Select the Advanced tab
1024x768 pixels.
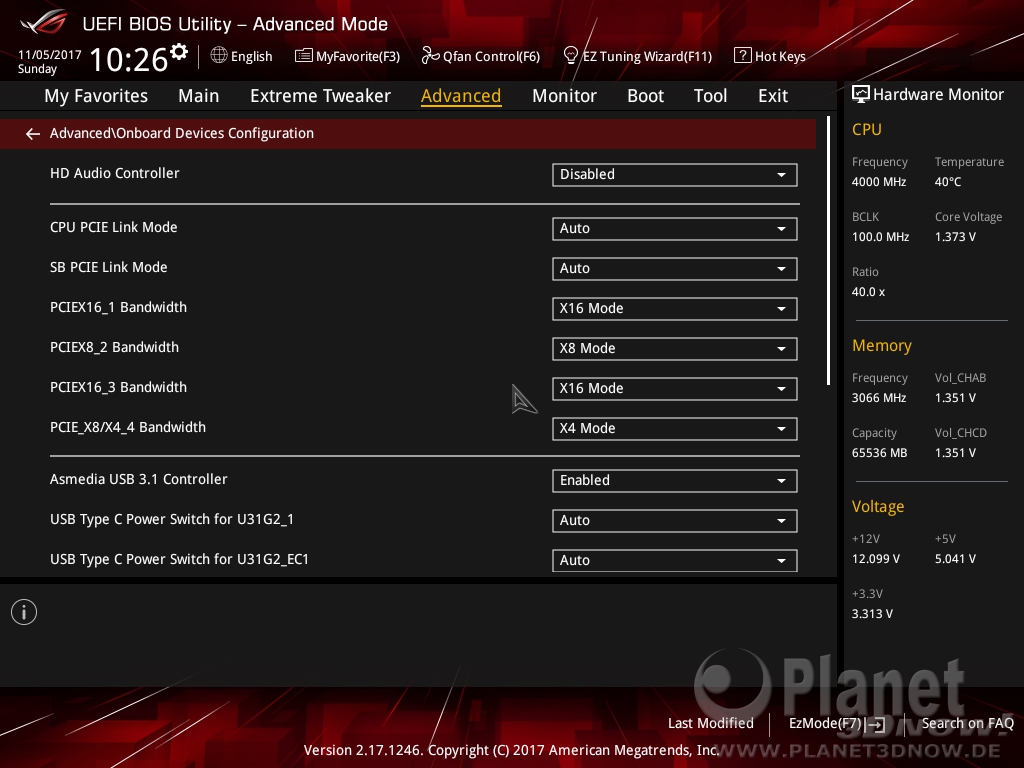pyautogui.click(x=461, y=96)
